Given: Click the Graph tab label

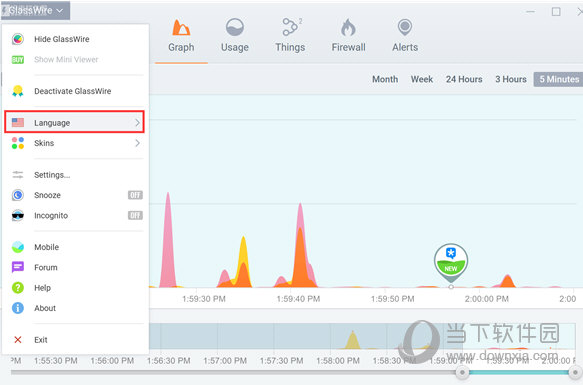Looking at the screenshot, I should pyautogui.click(x=181, y=47).
